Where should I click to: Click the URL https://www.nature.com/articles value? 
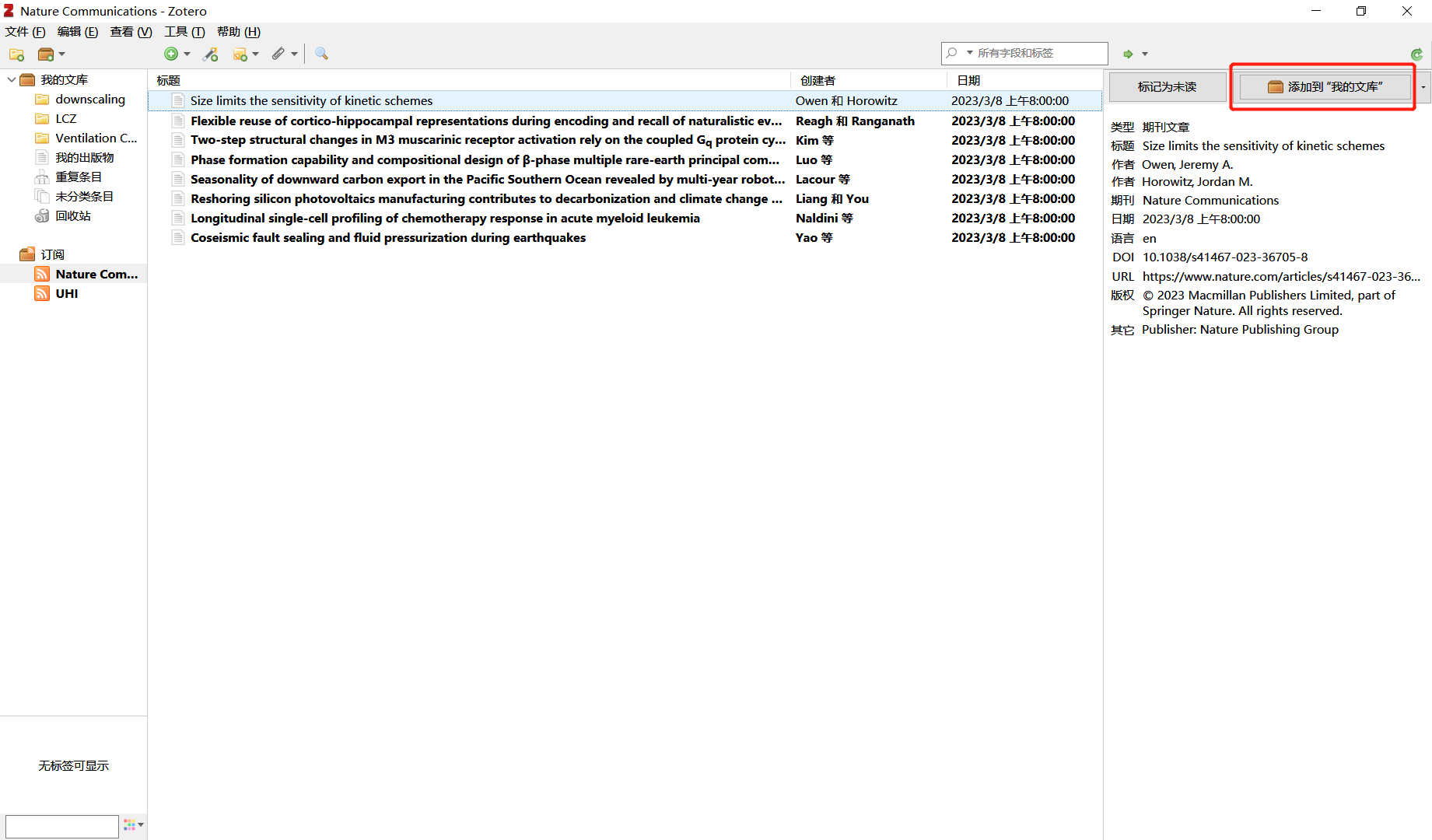(x=1281, y=276)
